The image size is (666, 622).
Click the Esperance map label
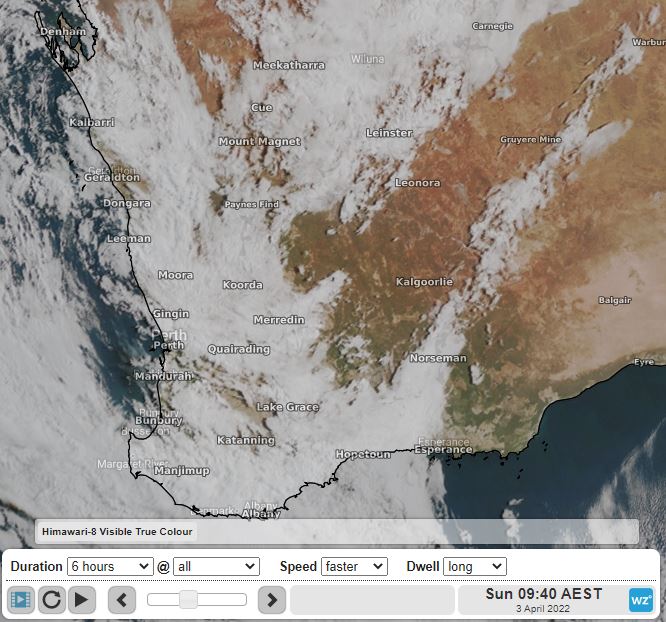click(x=443, y=450)
